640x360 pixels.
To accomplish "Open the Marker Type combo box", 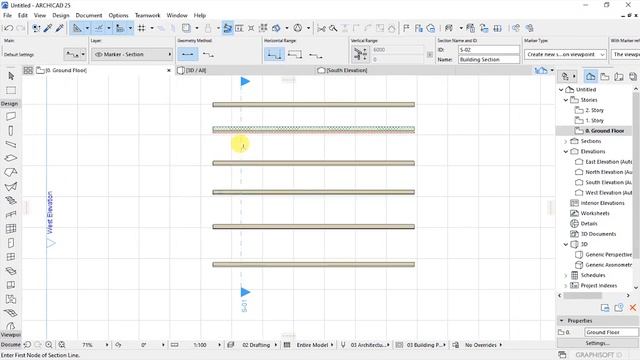I will [565, 54].
